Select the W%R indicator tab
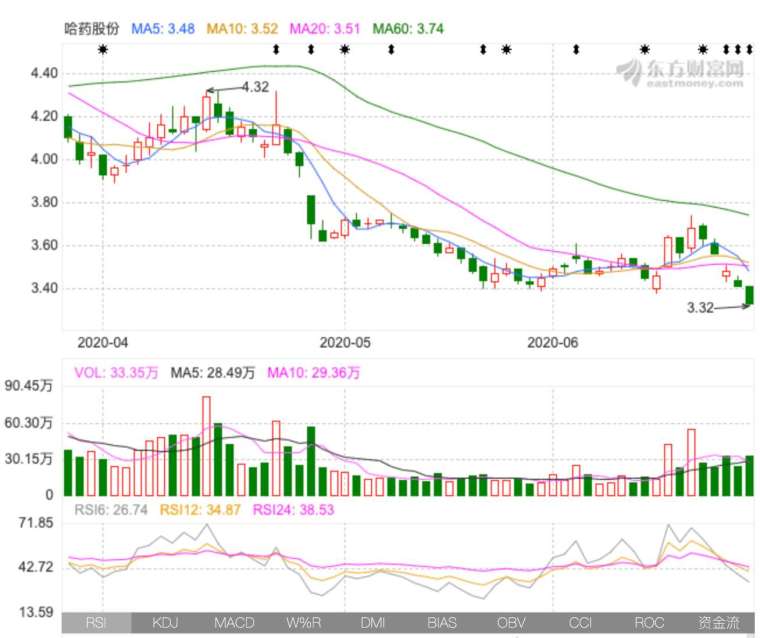 tap(304, 622)
